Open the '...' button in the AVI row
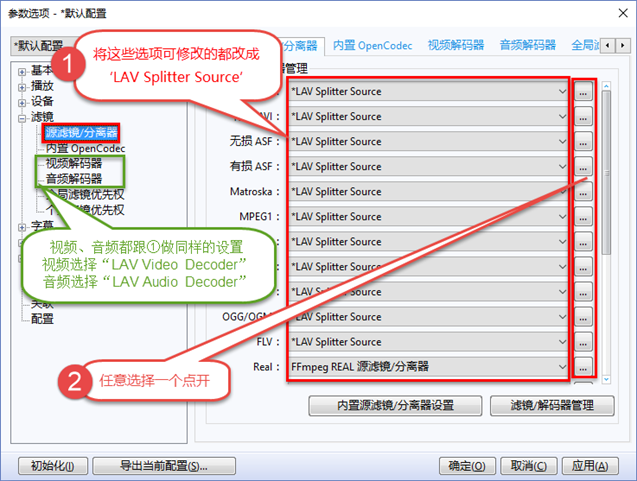This screenshot has width=637, height=481. tap(583, 117)
